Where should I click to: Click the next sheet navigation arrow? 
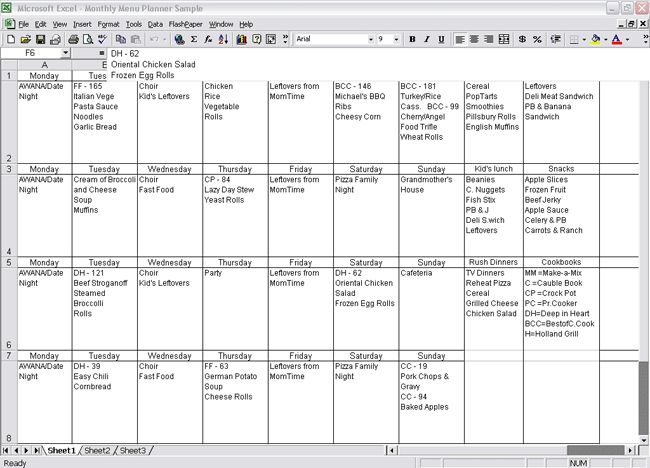tap(26, 451)
